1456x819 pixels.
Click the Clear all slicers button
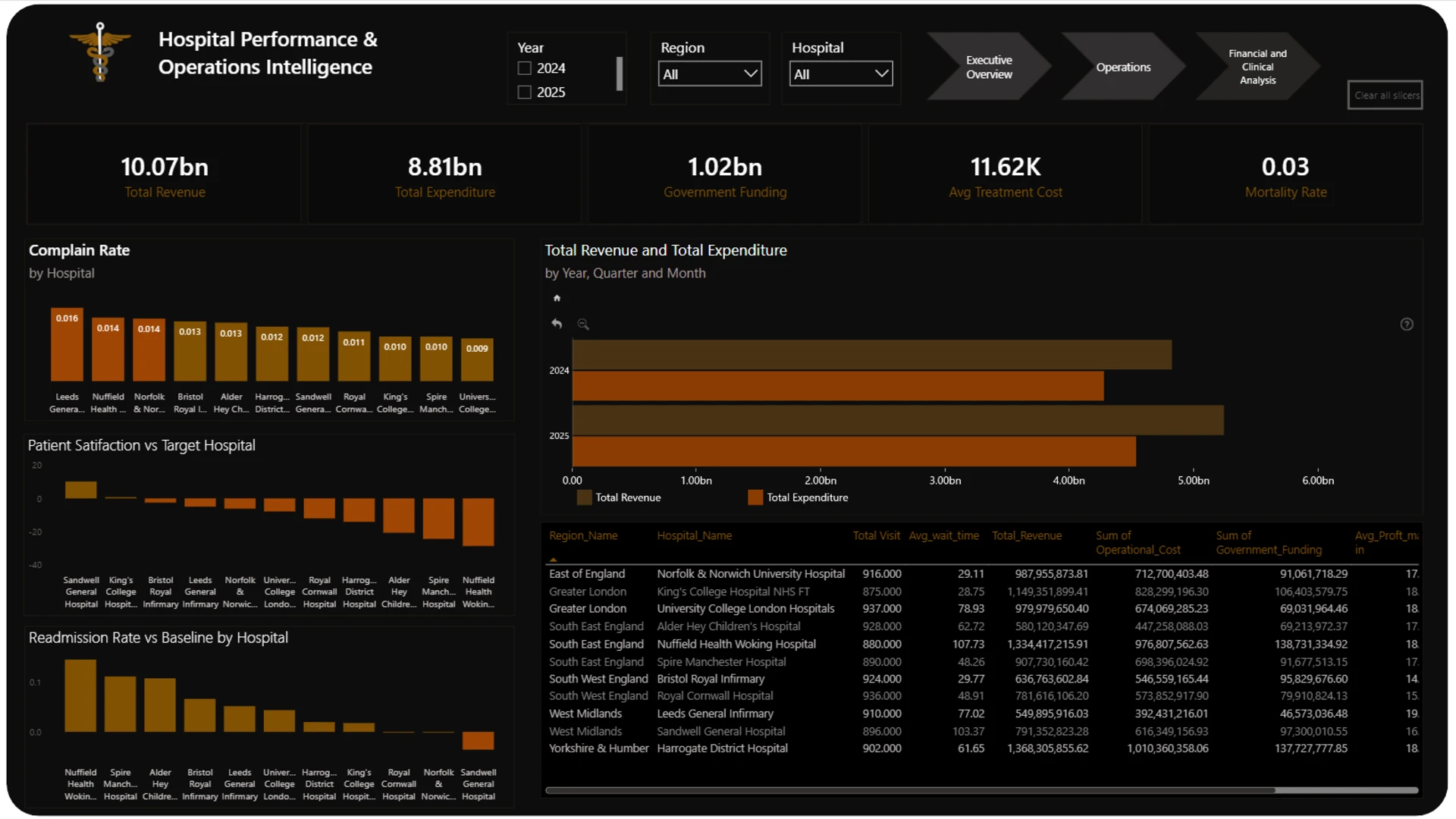click(x=1385, y=96)
